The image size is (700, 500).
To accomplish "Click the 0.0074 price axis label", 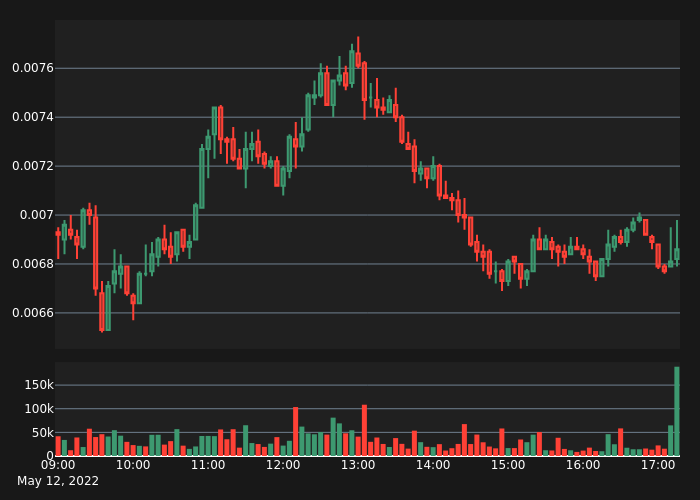I will (33, 117).
